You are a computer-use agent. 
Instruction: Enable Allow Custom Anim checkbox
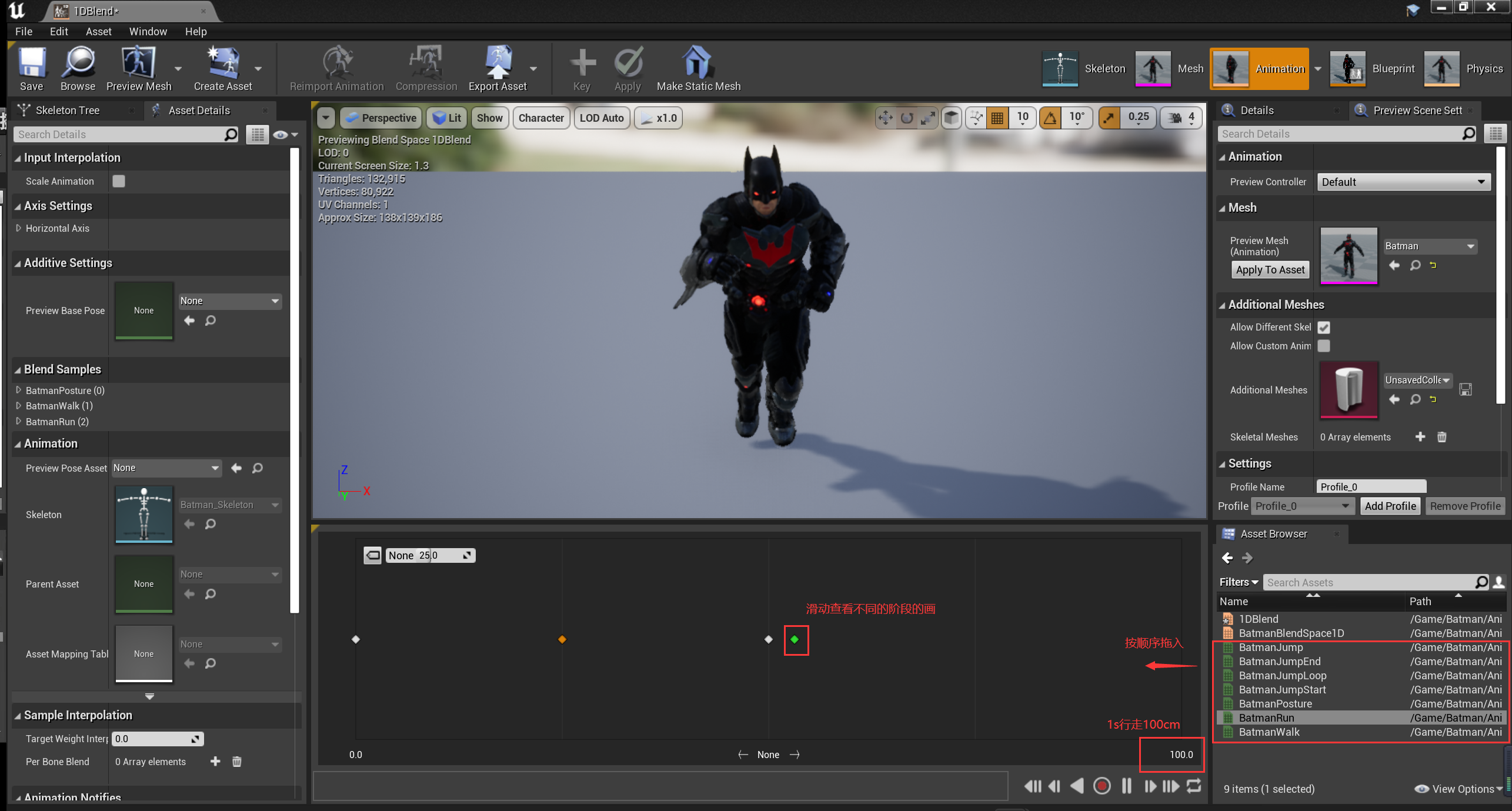coord(1324,346)
